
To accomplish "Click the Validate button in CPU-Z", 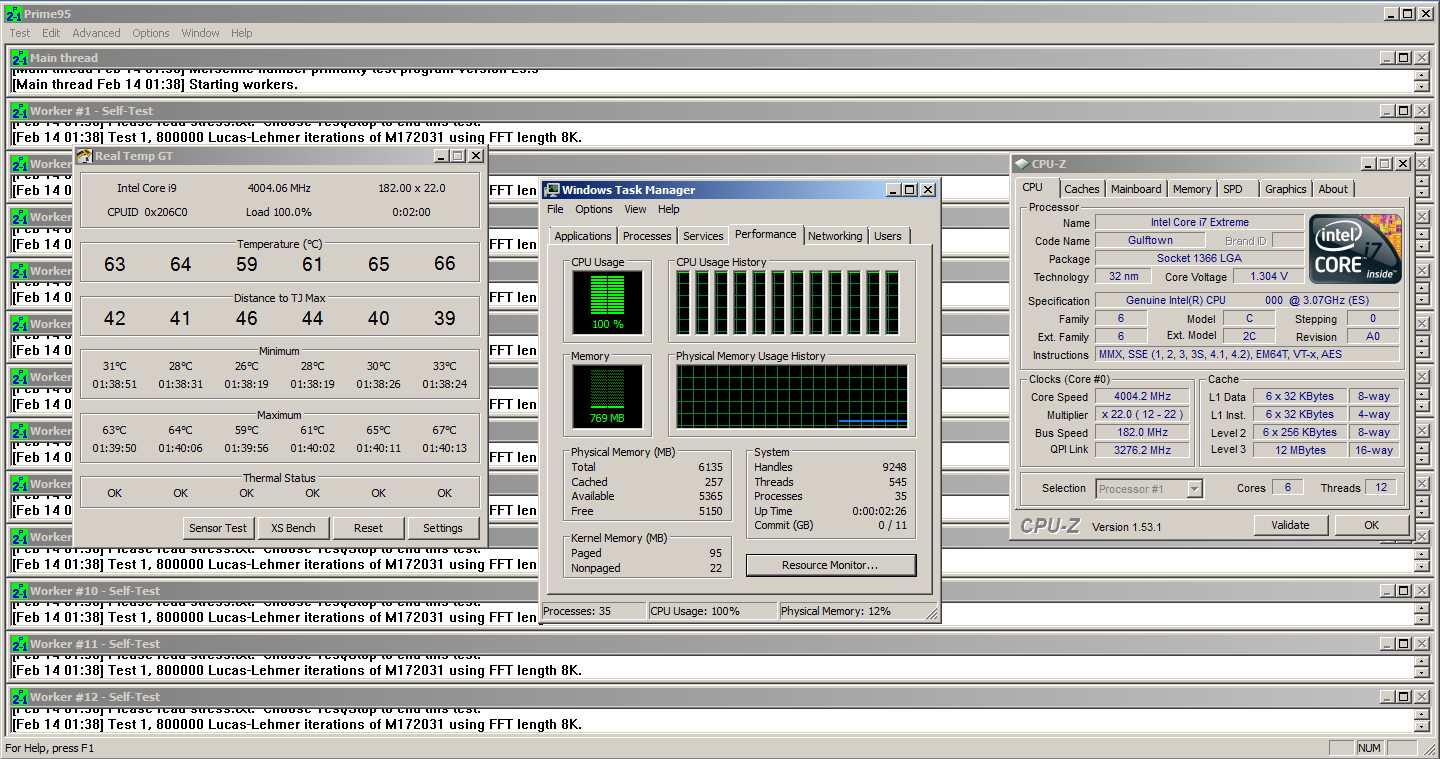I will pos(1290,525).
